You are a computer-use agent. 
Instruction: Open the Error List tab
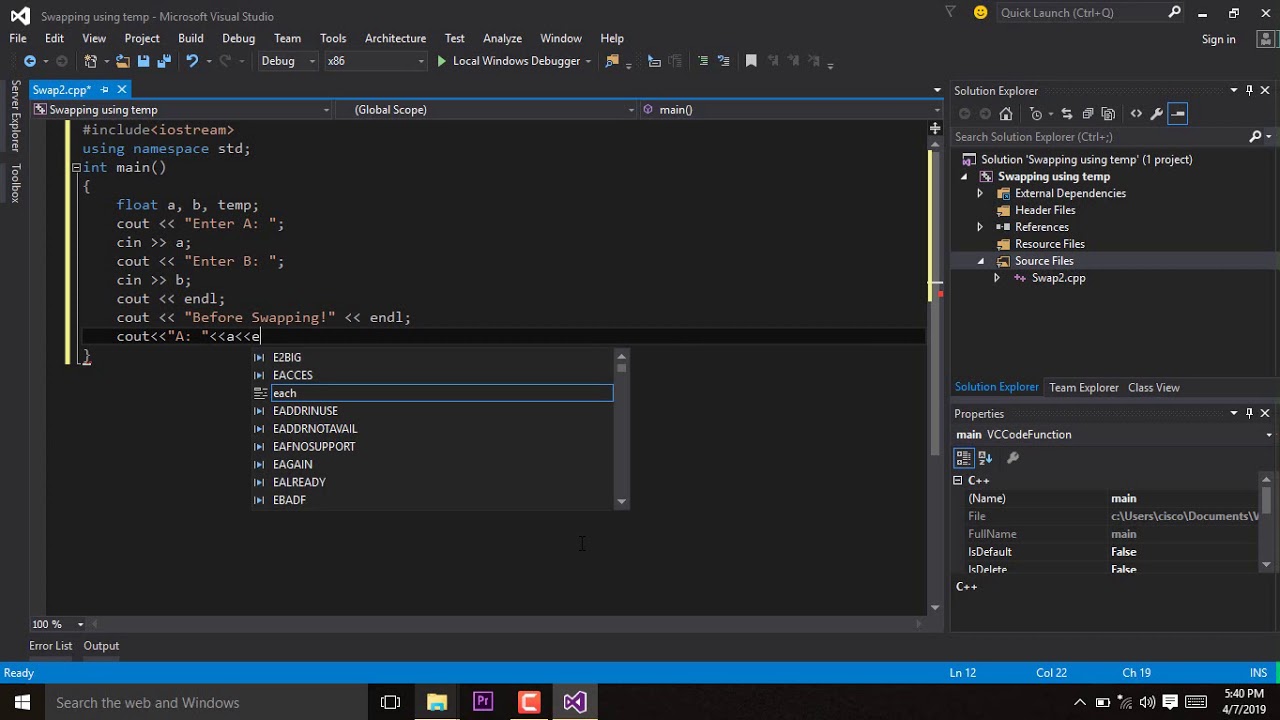51,646
